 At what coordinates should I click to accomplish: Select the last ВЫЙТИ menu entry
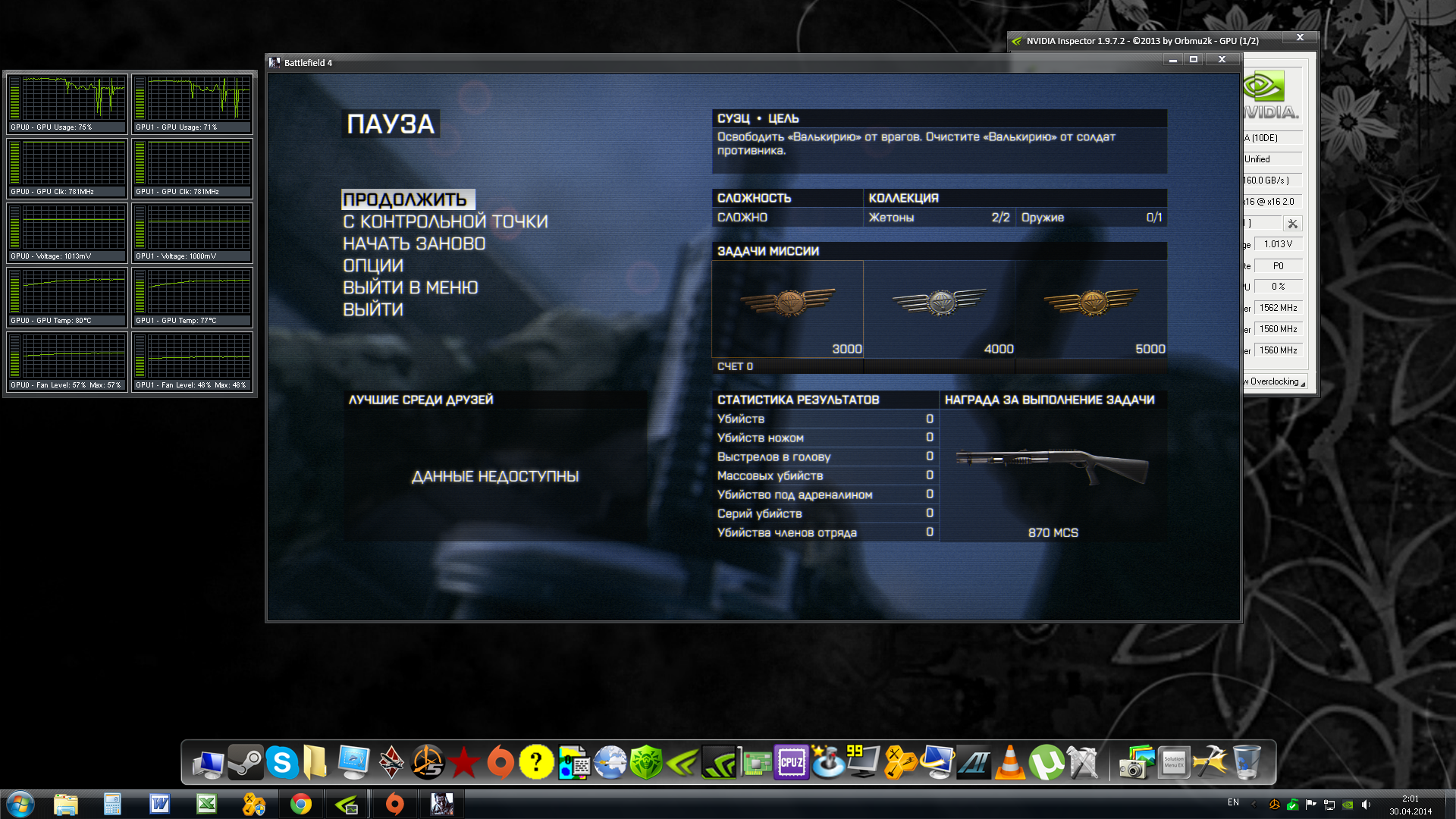(x=373, y=309)
